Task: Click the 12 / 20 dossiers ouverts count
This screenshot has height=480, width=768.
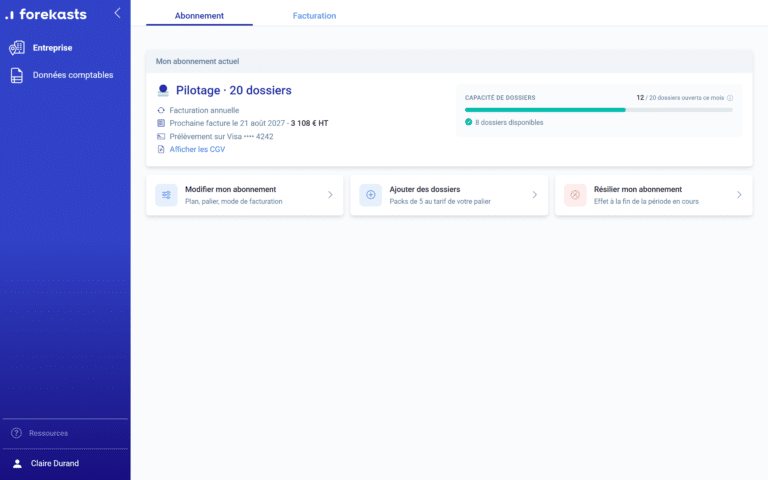Action: coord(680,98)
